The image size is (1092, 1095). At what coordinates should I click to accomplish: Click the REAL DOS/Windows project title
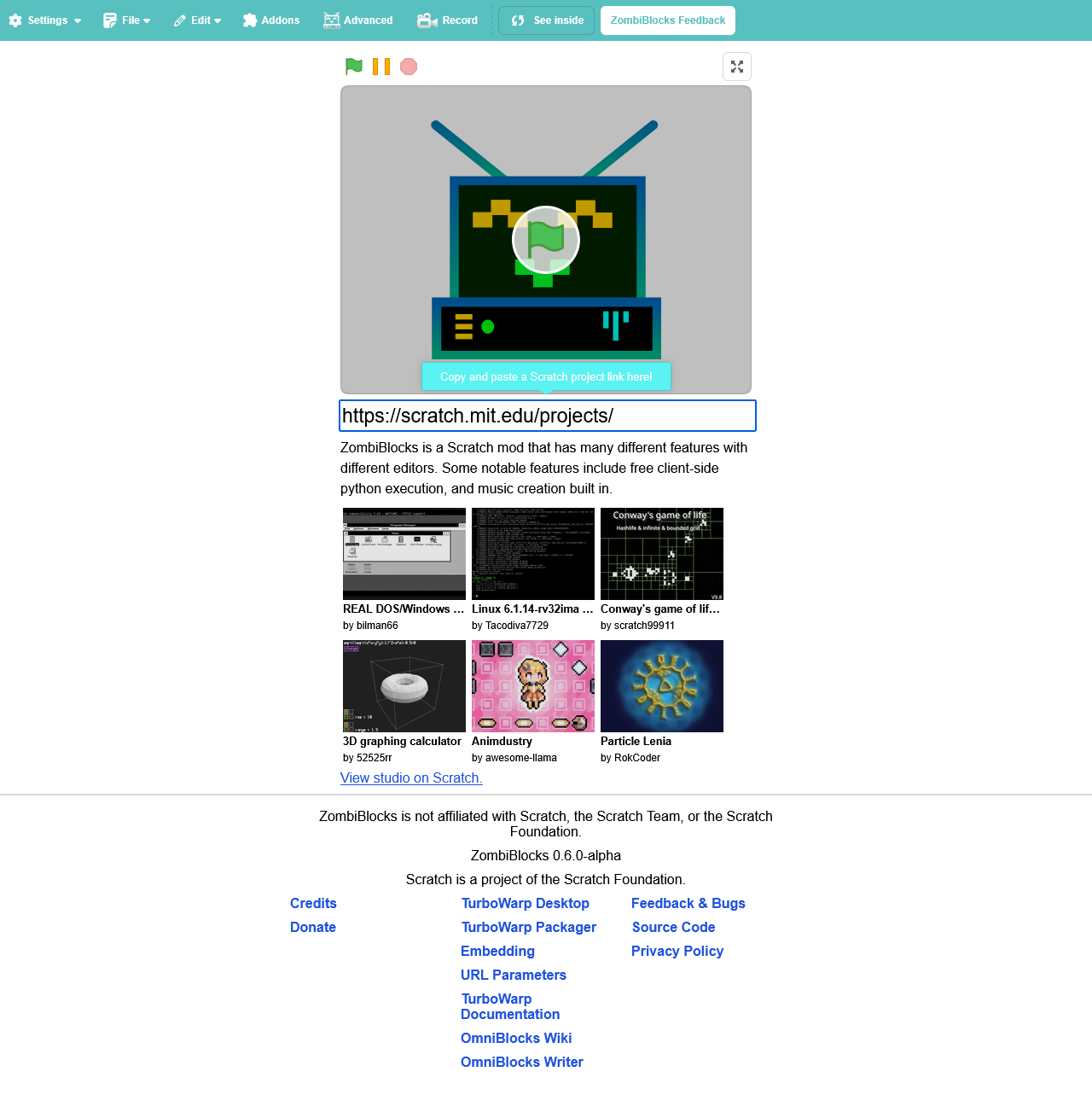point(404,609)
